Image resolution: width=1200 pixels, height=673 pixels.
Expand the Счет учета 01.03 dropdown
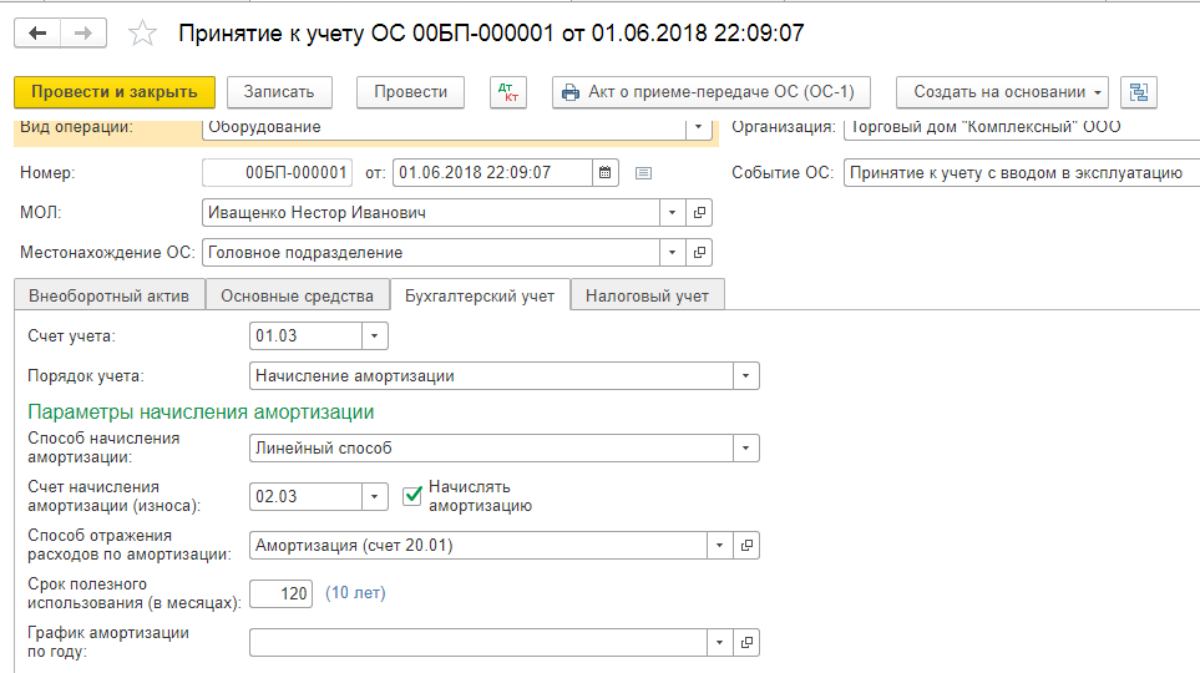(x=375, y=336)
